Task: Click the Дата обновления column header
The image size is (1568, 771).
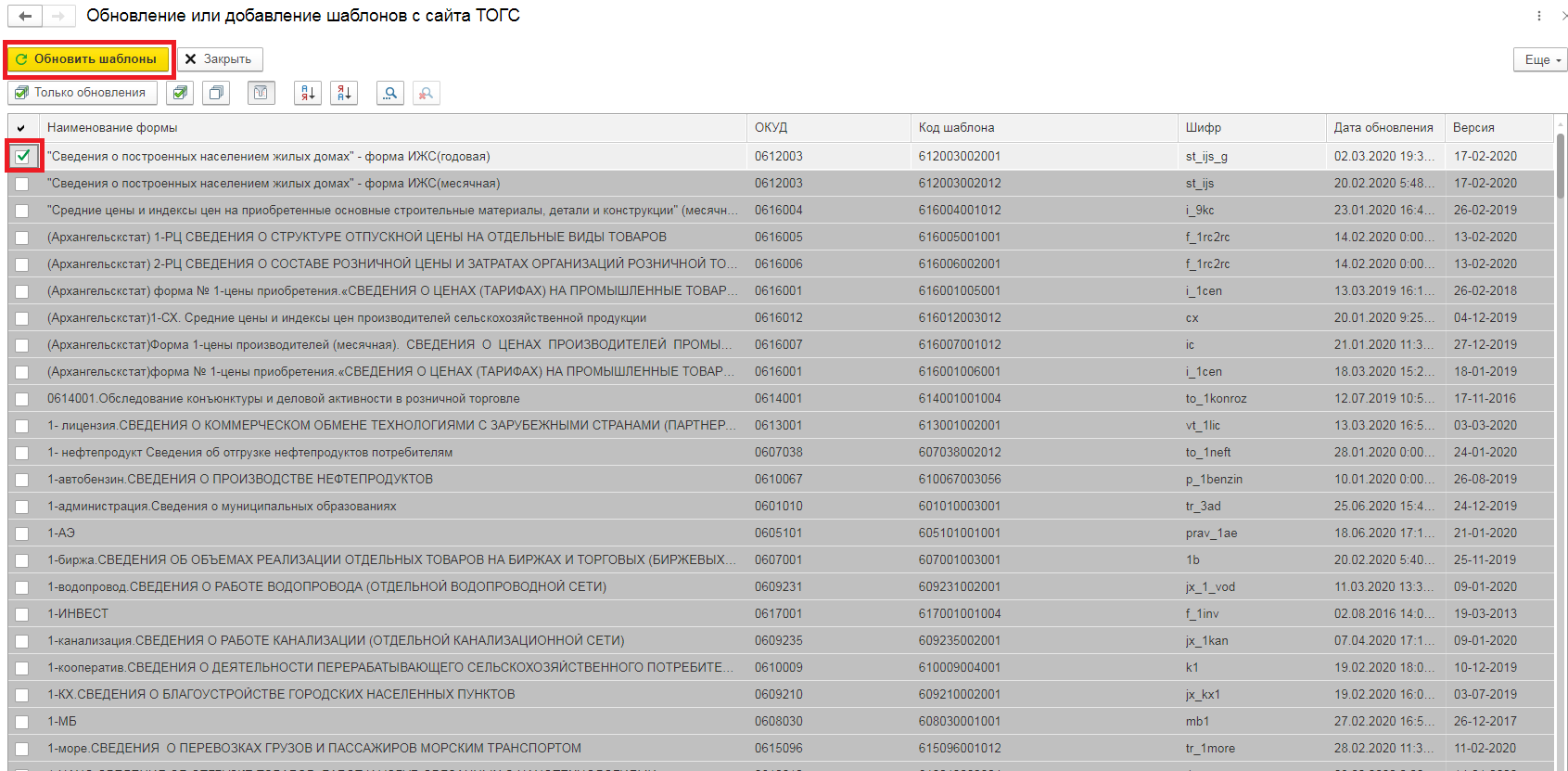Action: 1386,128
